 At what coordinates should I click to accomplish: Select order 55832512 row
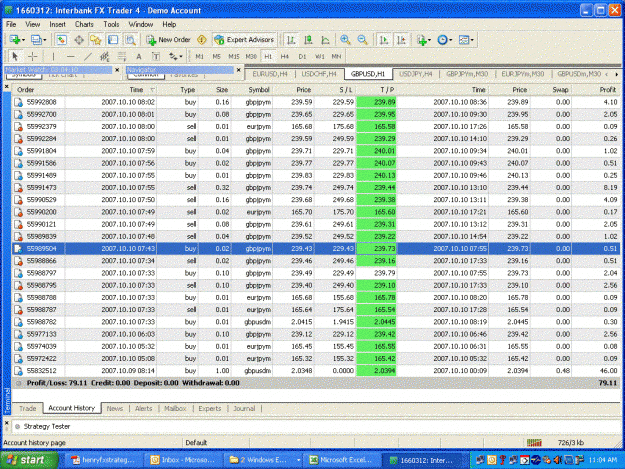(x=316, y=371)
